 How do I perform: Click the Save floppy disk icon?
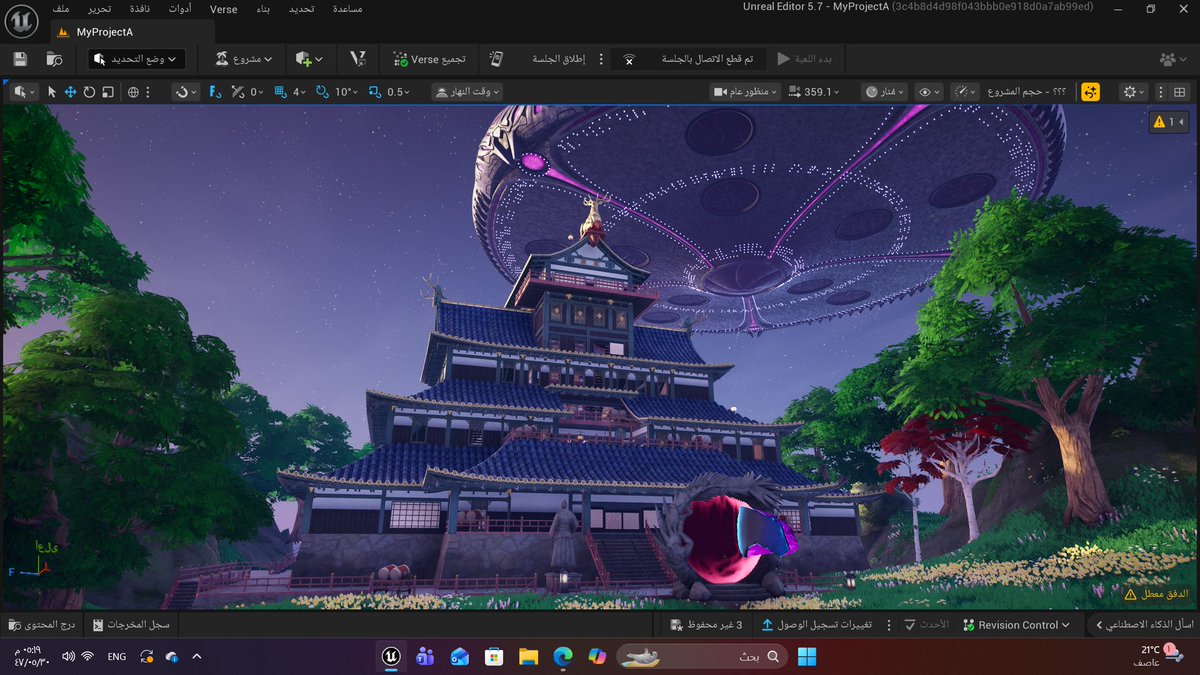[x=20, y=59]
